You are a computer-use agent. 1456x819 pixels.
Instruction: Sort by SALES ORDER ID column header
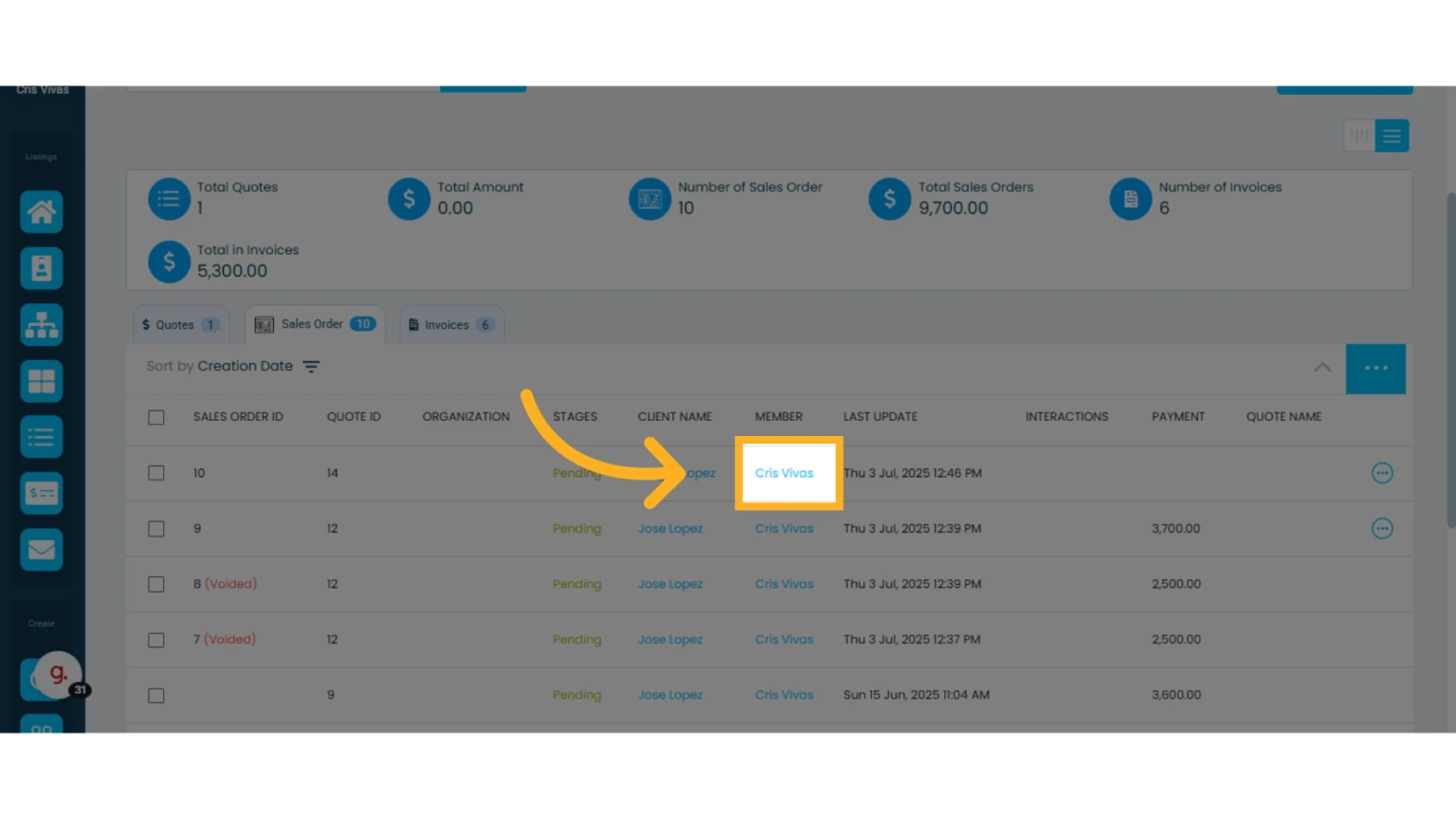pyautogui.click(x=238, y=417)
